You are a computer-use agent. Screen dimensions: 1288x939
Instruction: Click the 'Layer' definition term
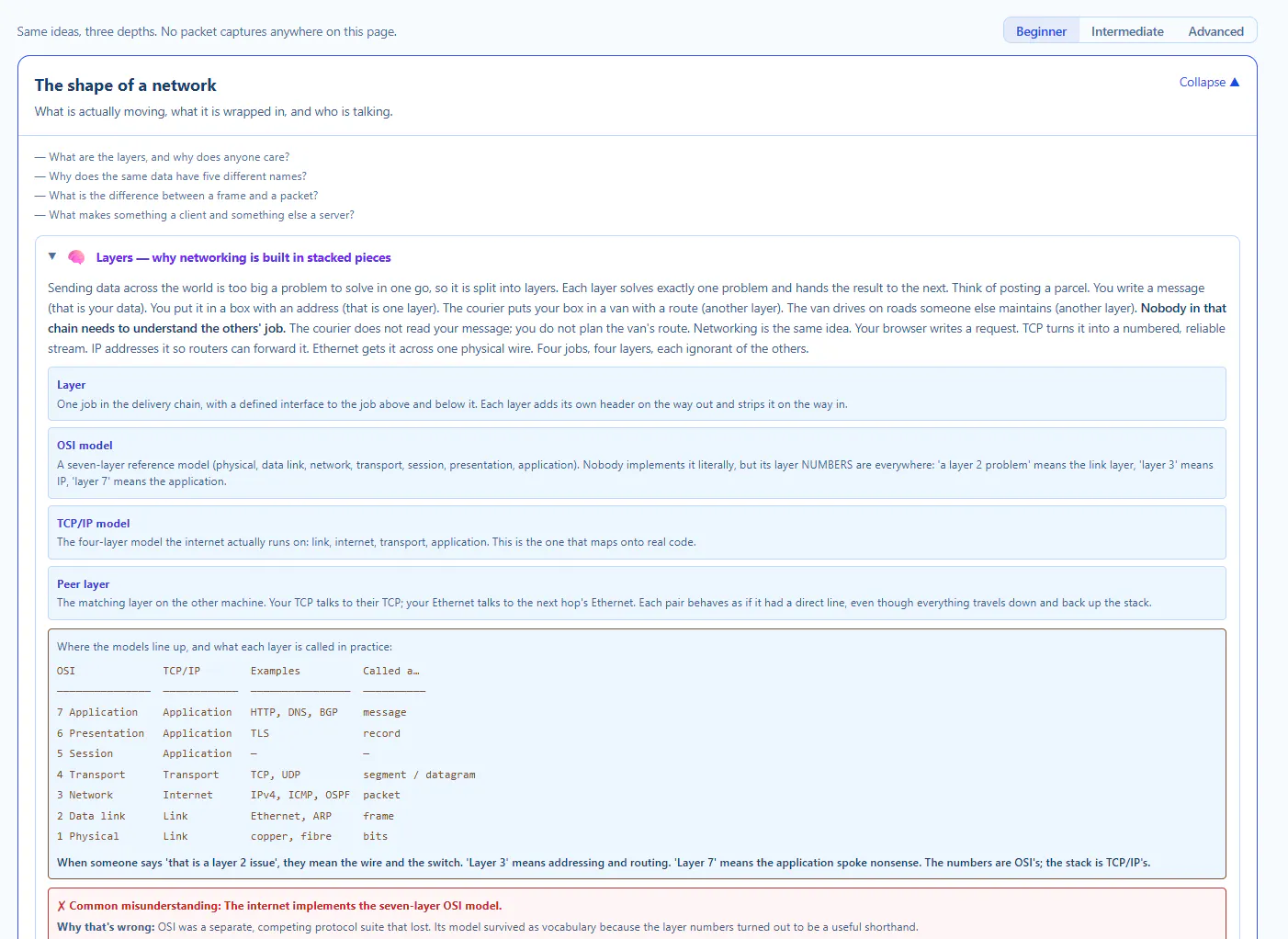point(72,385)
